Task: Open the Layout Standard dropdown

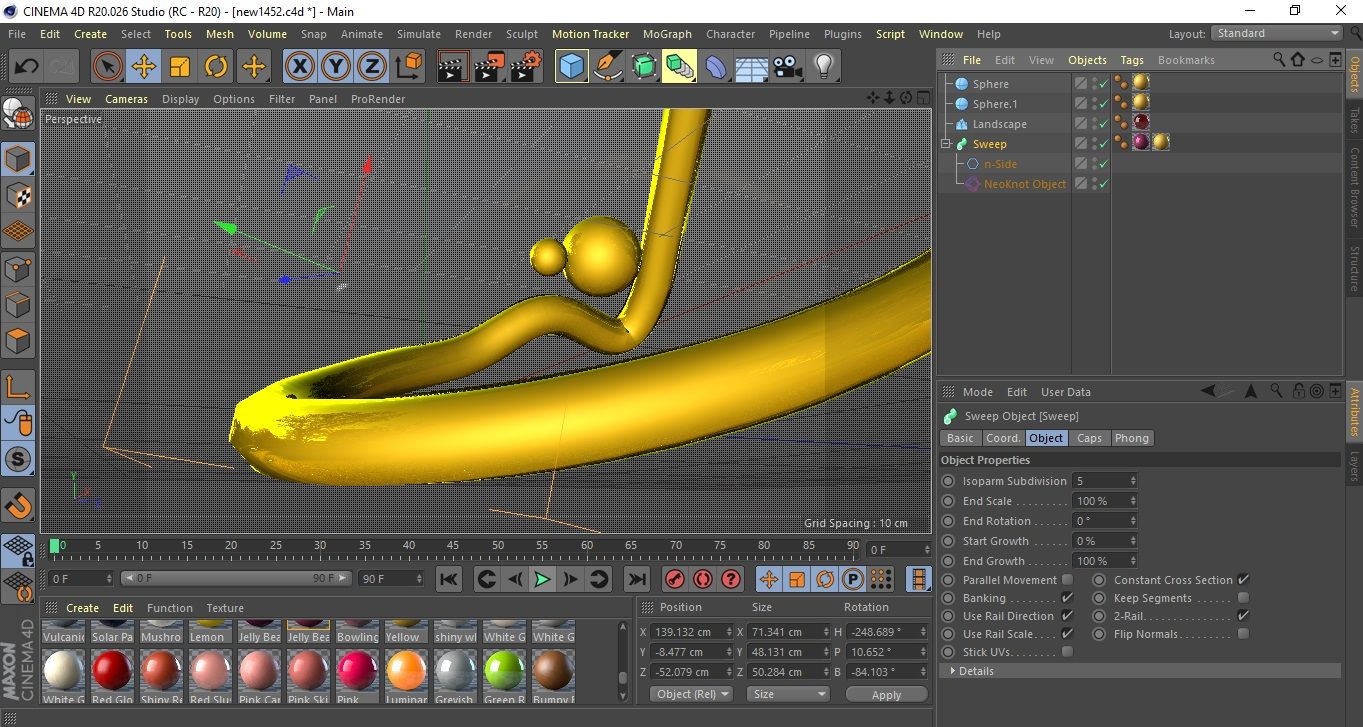Action: (x=1277, y=33)
